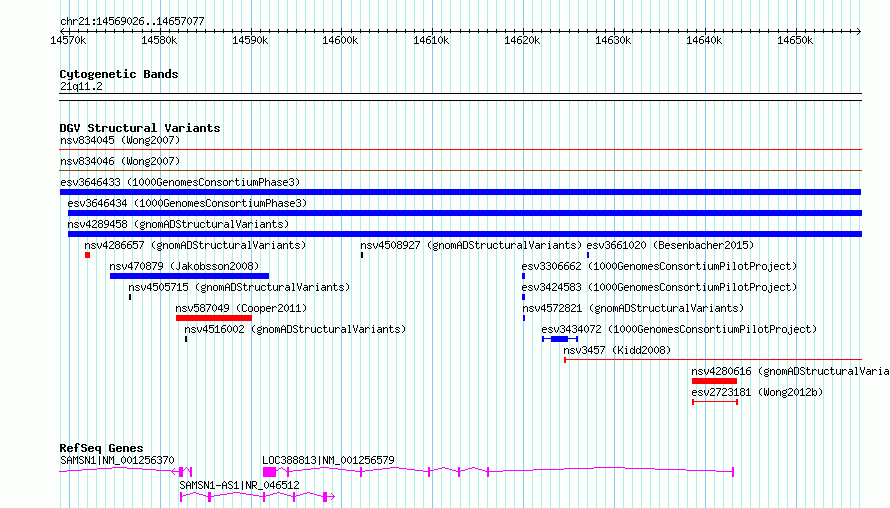Click the 14610k ruler position label
The height and width of the screenshot is (508, 890).
431,40
